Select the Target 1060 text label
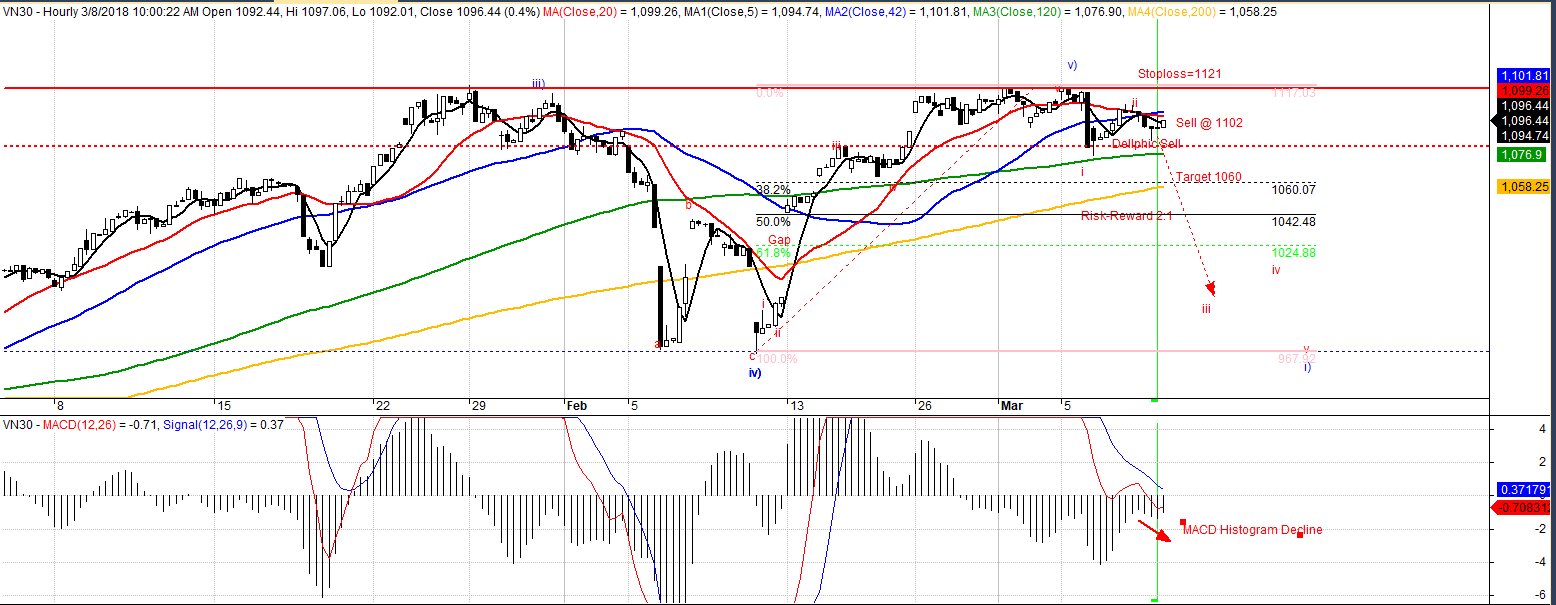The image size is (1556, 605). pos(1208,177)
